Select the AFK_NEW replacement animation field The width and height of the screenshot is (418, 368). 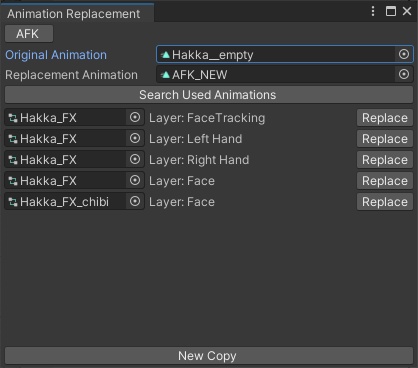(x=285, y=74)
